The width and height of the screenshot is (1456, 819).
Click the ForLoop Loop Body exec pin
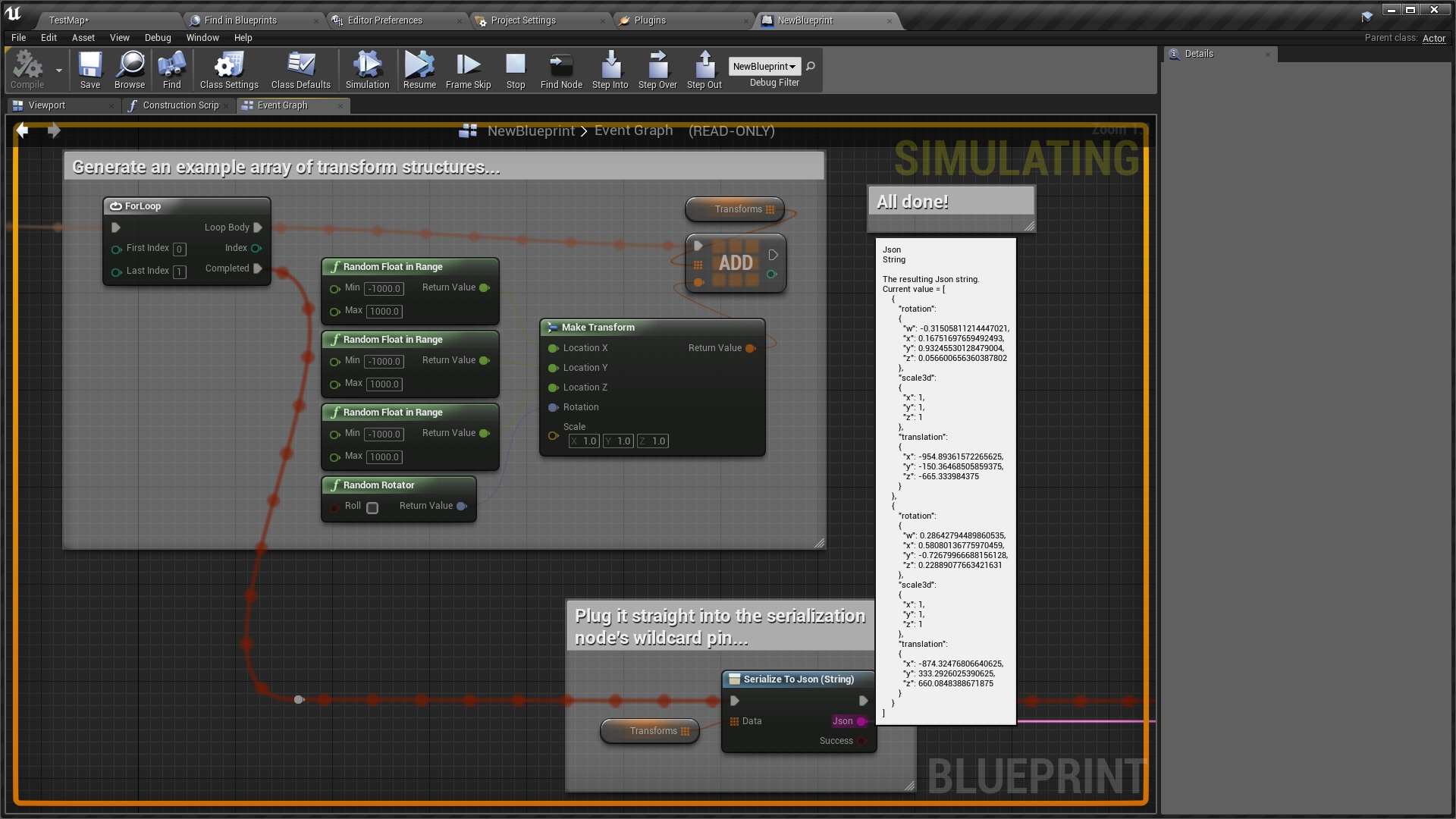pyautogui.click(x=258, y=227)
